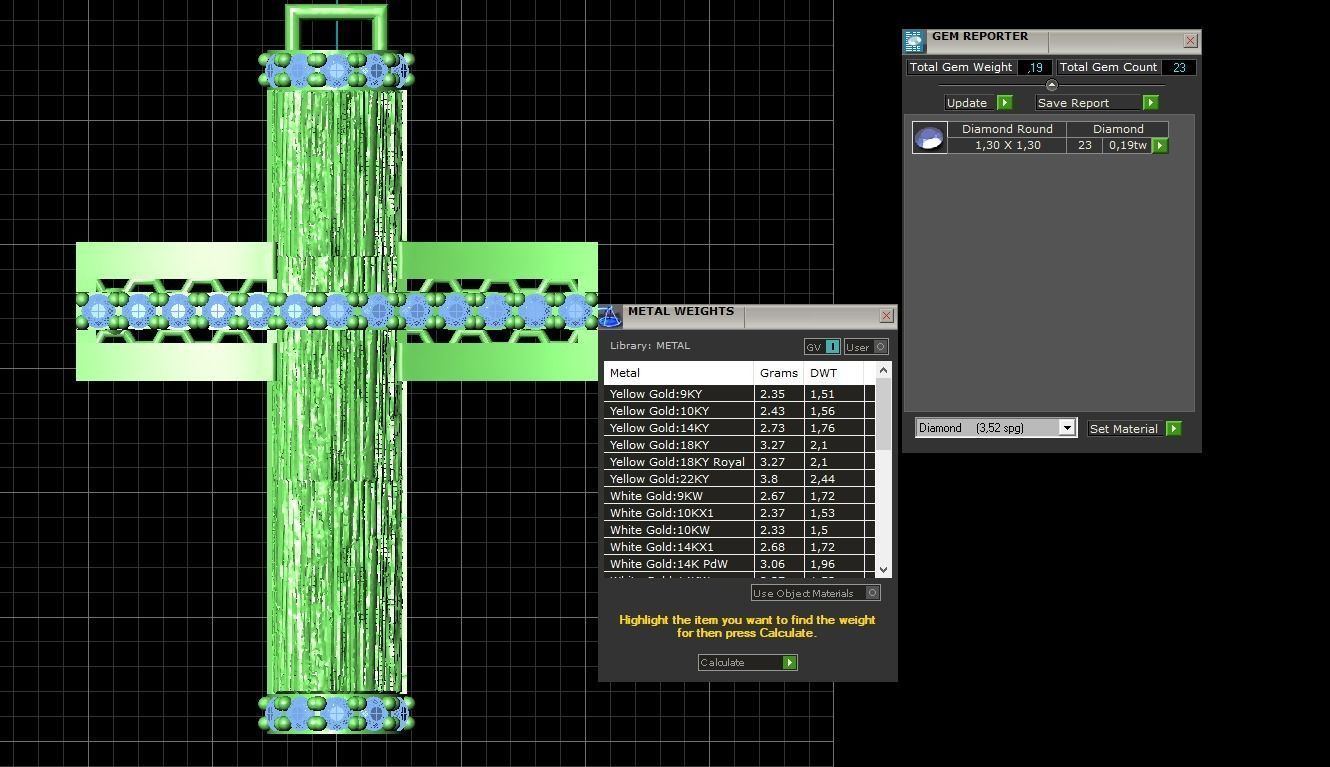Click the 2,44 DWT value for 22KY

coord(834,479)
